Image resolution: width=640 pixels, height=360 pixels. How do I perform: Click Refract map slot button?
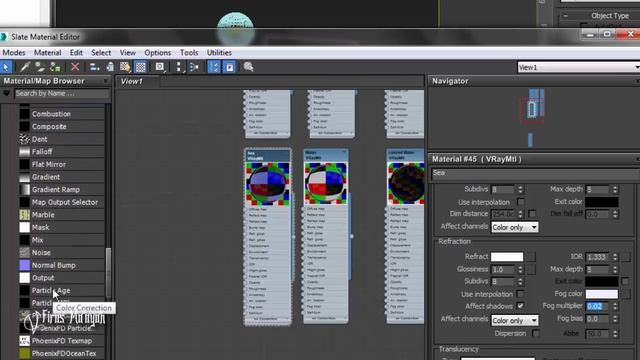(x=531, y=257)
